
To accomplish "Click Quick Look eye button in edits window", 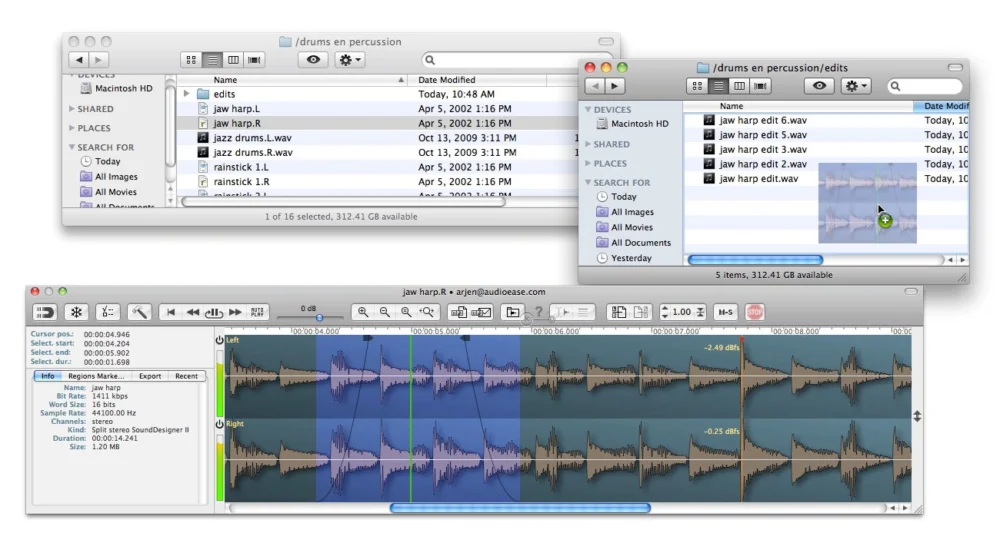I will (x=820, y=86).
